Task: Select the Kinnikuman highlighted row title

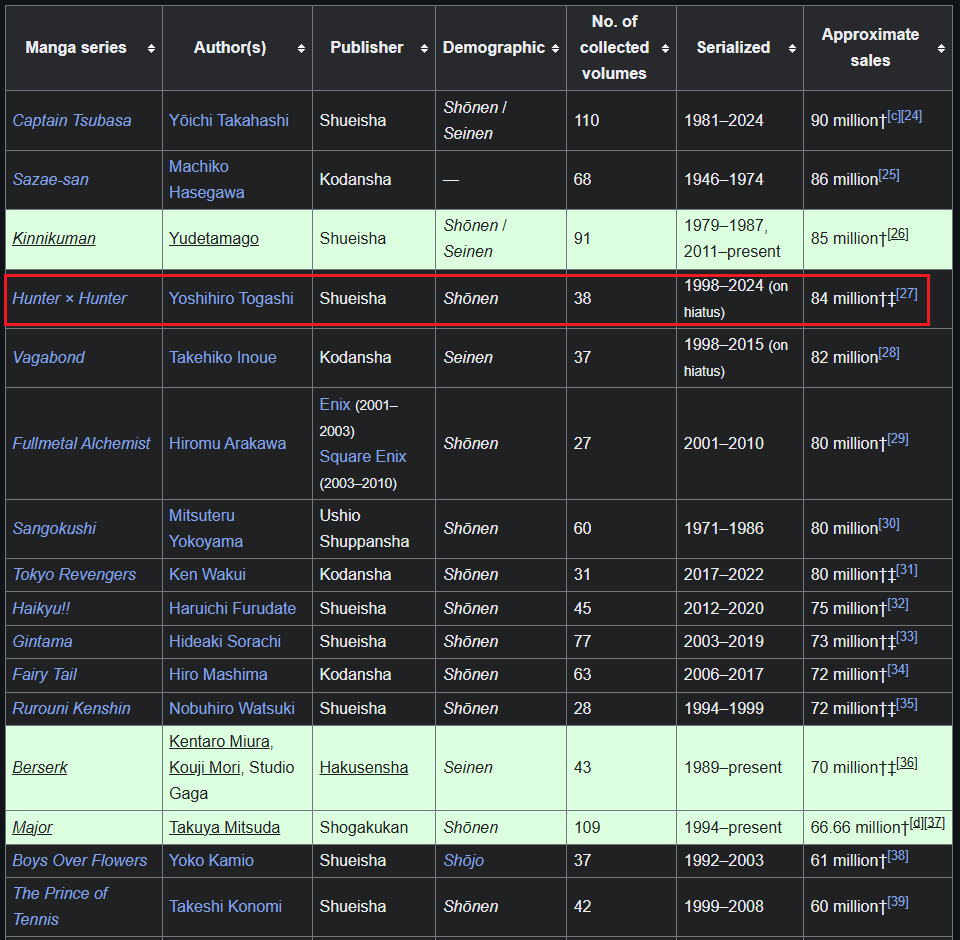Action: click(54, 239)
